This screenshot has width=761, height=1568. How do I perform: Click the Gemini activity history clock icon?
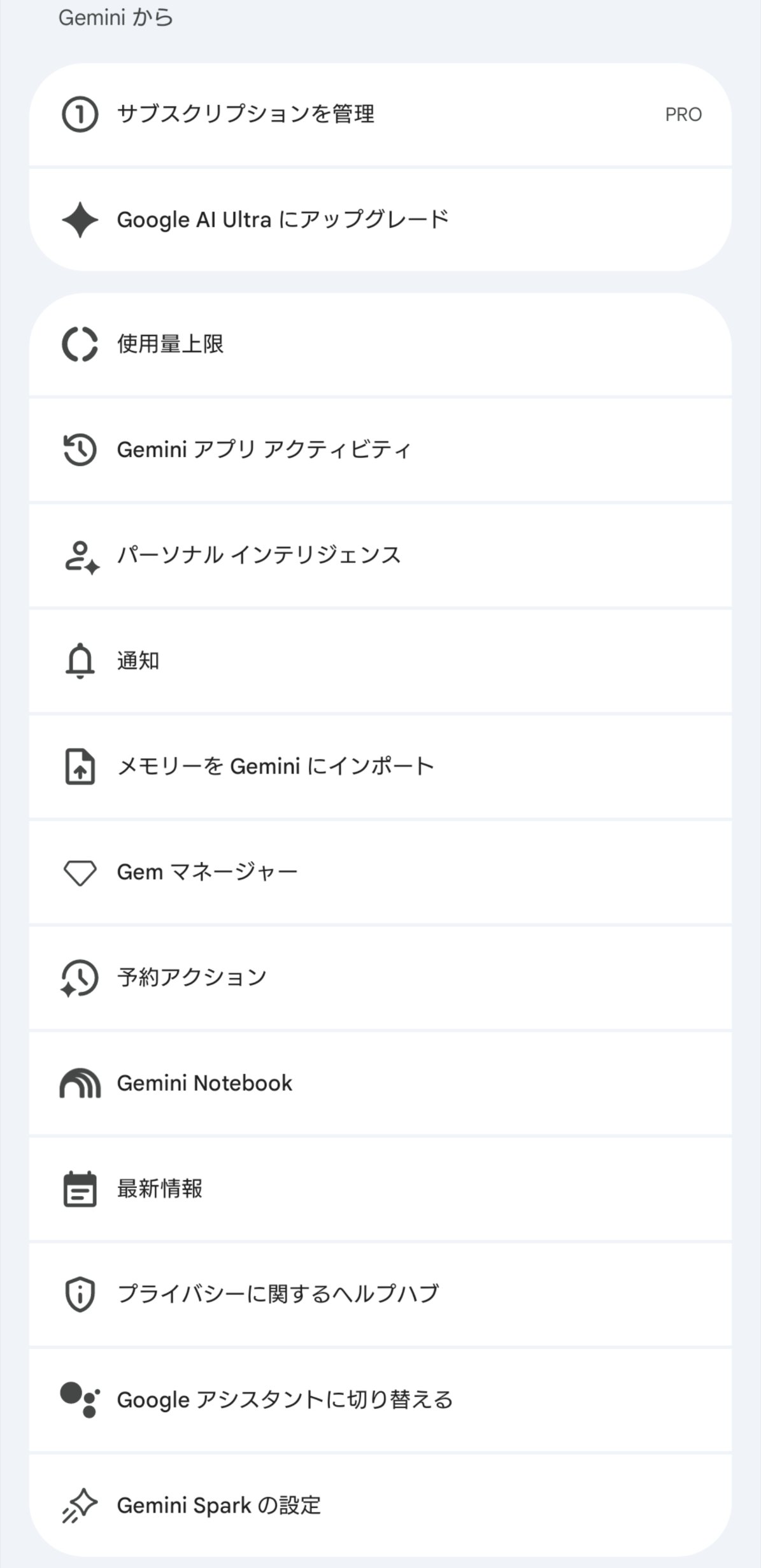80,449
